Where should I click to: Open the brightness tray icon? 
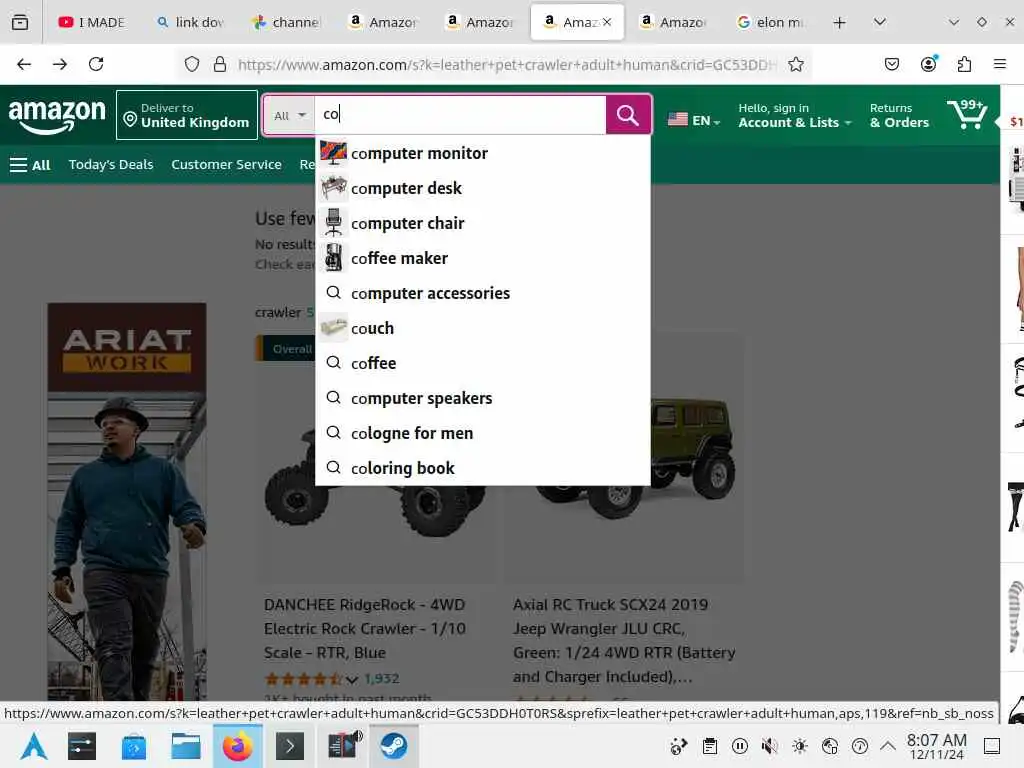tap(800, 746)
